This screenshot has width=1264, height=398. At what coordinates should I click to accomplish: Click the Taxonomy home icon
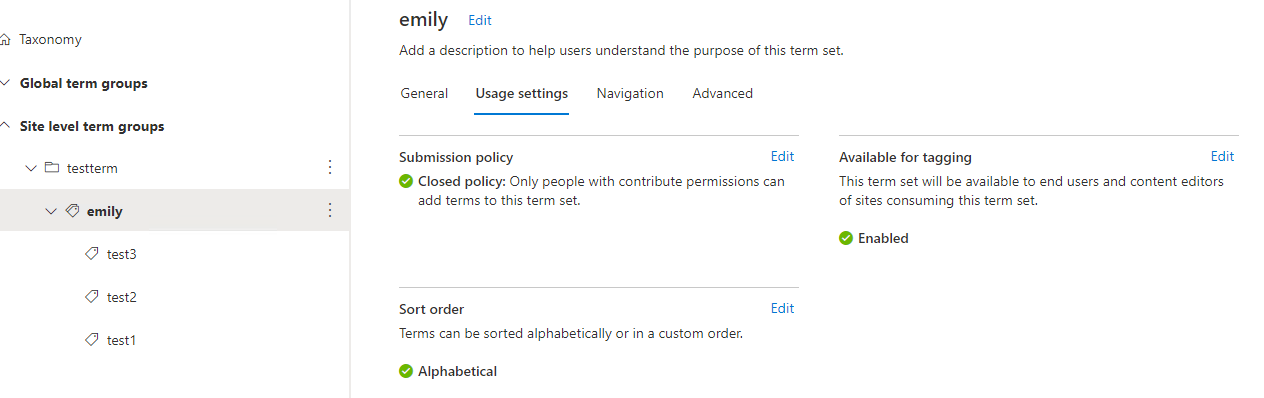click(x=5, y=40)
